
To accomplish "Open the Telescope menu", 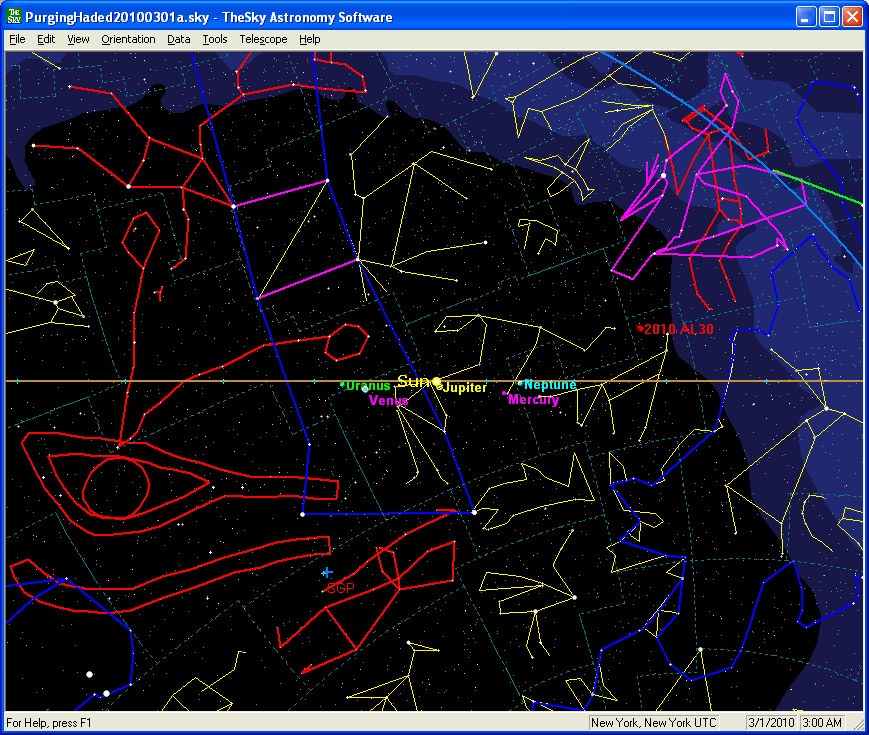I will pyautogui.click(x=263, y=39).
